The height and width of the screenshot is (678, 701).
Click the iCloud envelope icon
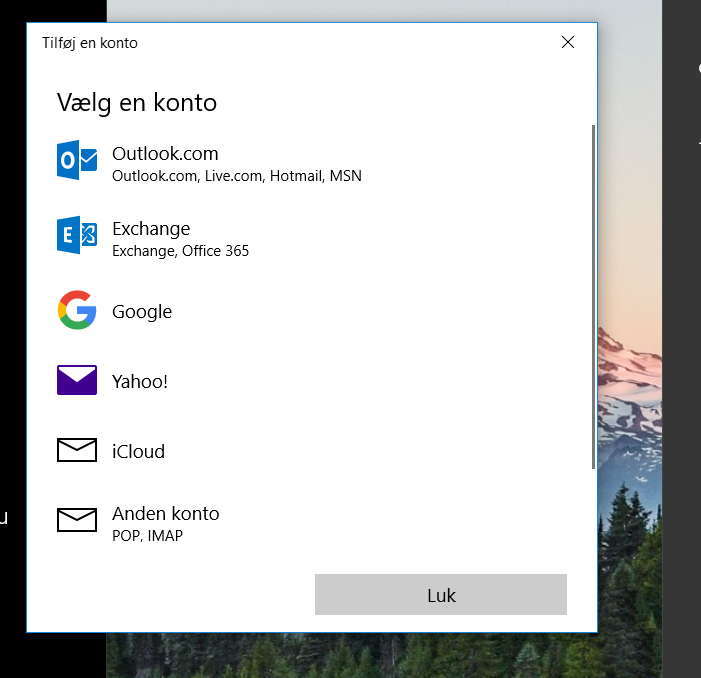(x=77, y=450)
